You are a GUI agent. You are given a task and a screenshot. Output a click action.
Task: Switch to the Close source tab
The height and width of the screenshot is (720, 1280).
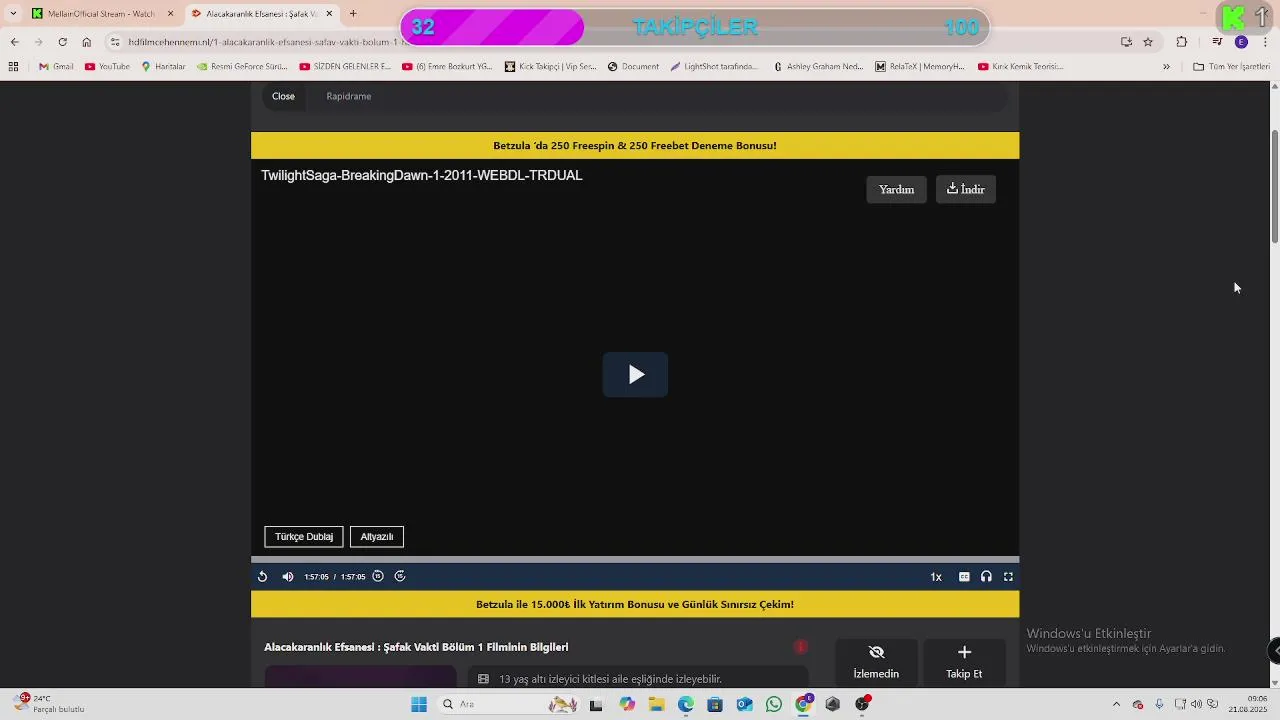[283, 96]
